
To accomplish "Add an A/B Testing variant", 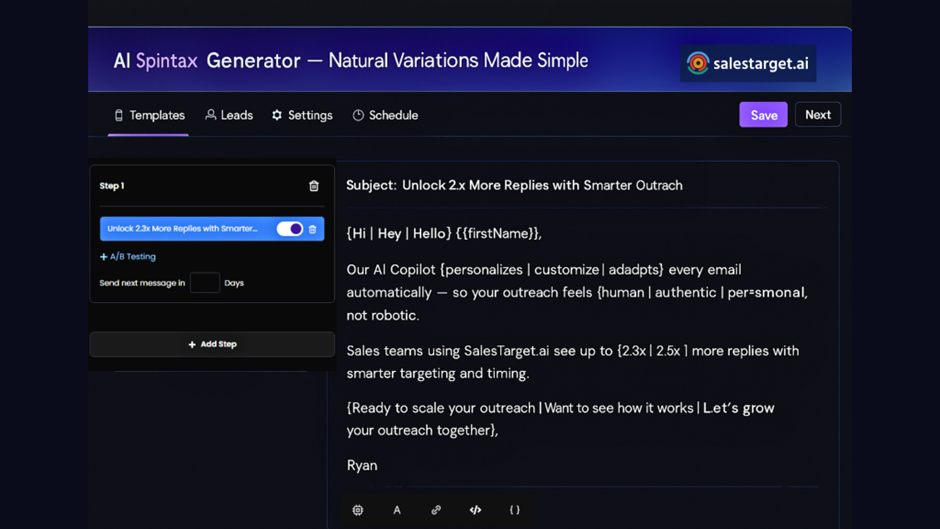I will (128, 257).
